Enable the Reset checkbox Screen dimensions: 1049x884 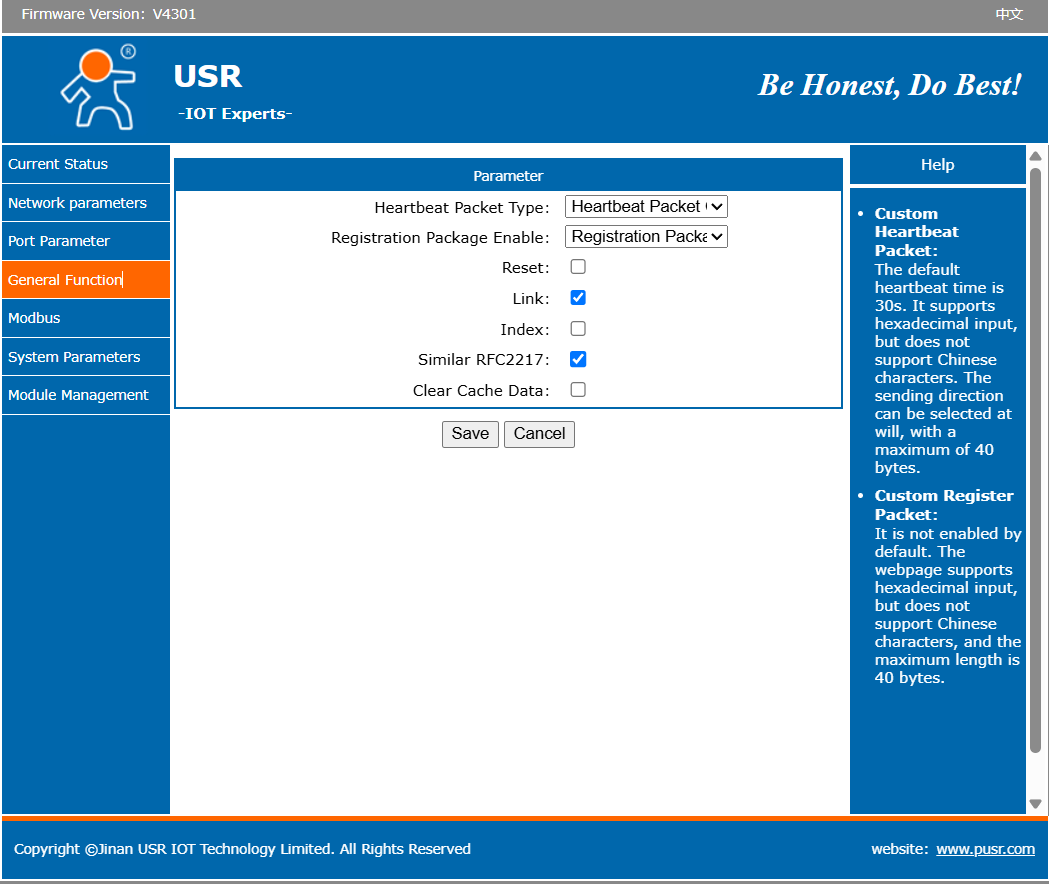(578, 267)
